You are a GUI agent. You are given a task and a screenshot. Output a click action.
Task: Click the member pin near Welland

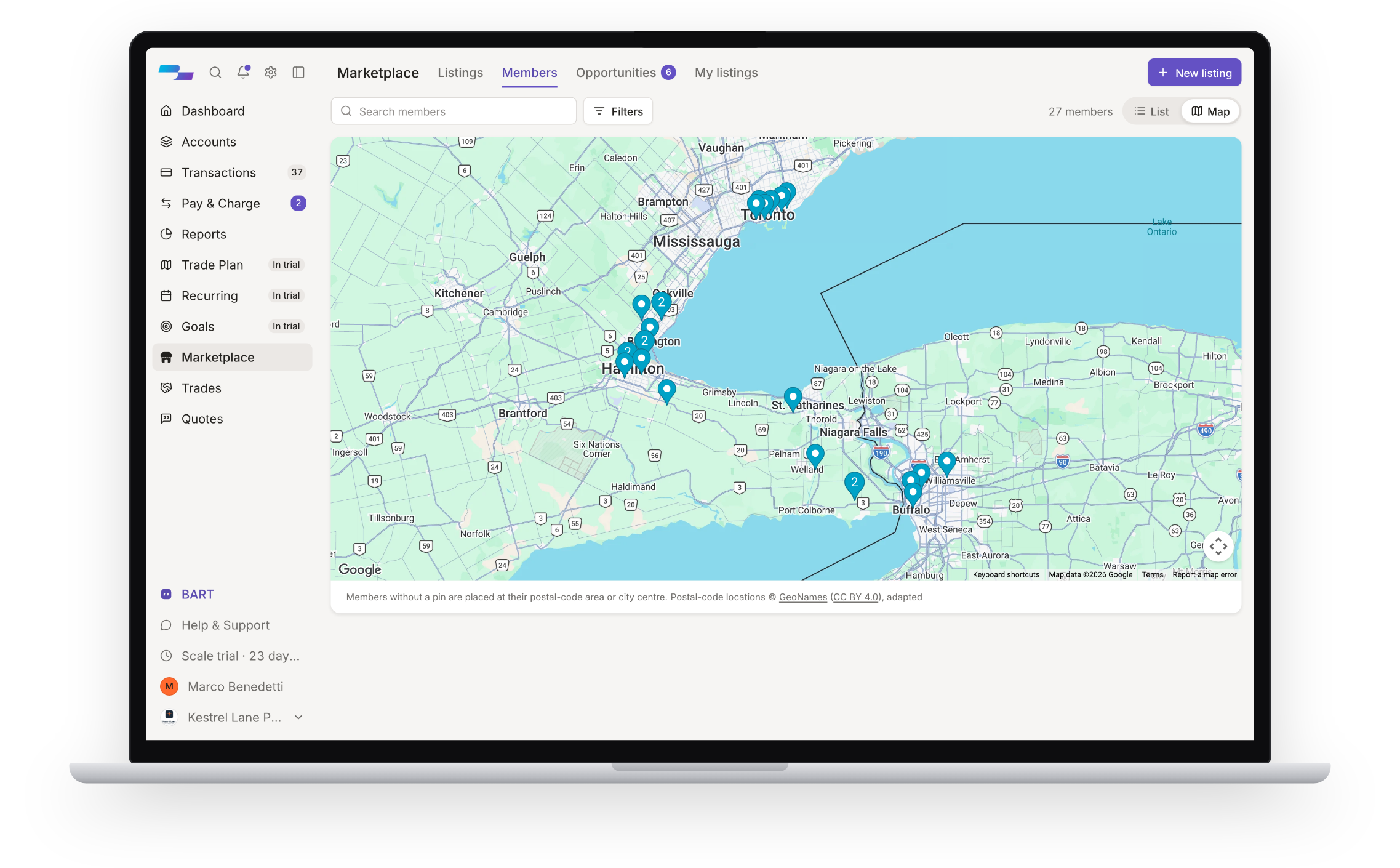pyautogui.click(x=815, y=457)
